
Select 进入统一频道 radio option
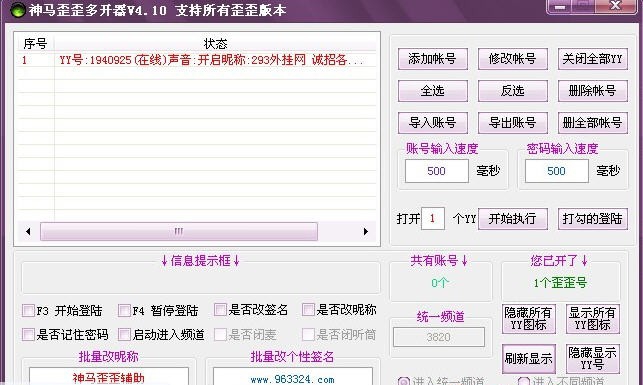coord(404,382)
